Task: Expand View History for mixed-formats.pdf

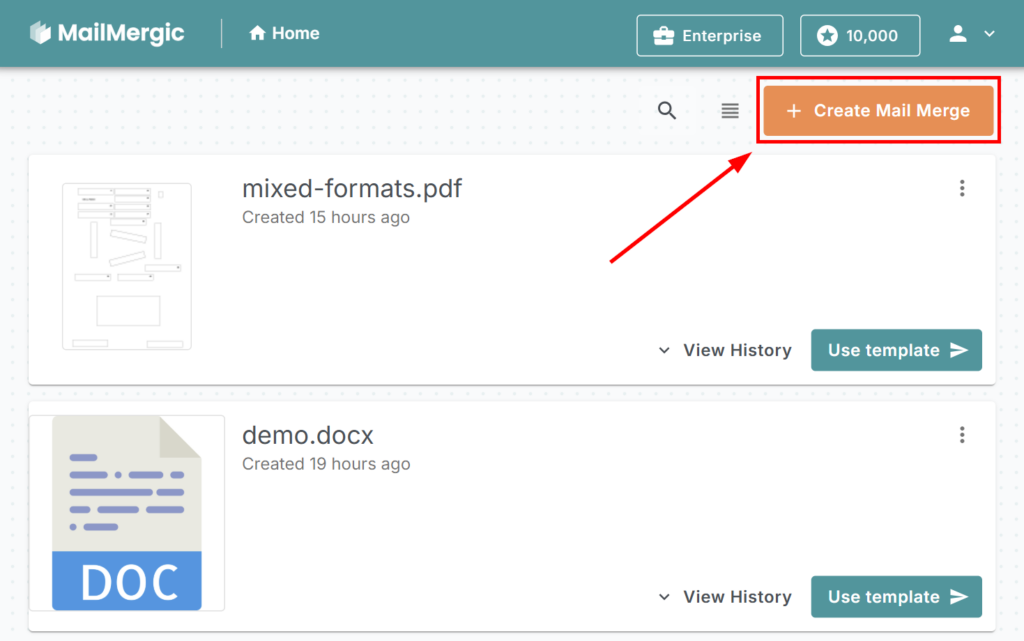Action: click(725, 350)
